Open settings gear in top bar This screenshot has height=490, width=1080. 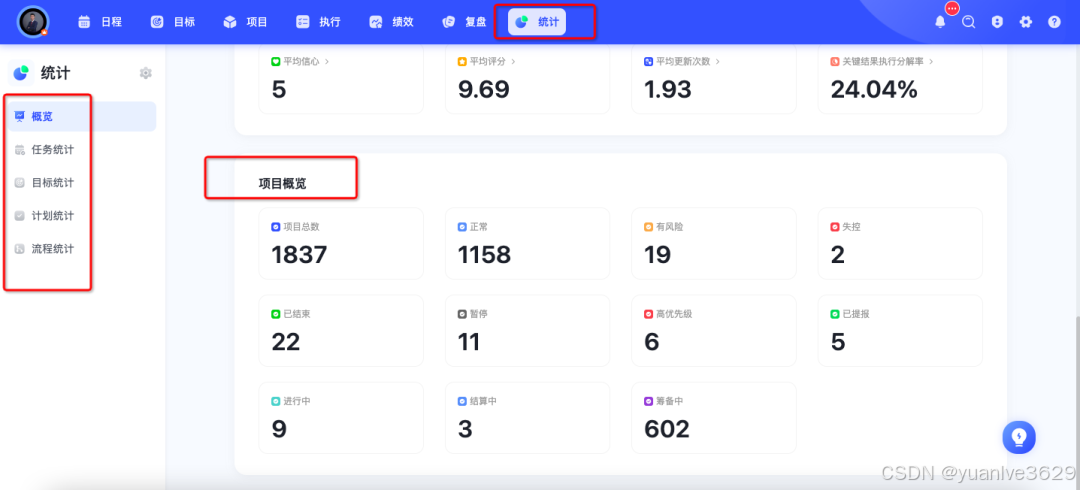(x=1026, y=22)
